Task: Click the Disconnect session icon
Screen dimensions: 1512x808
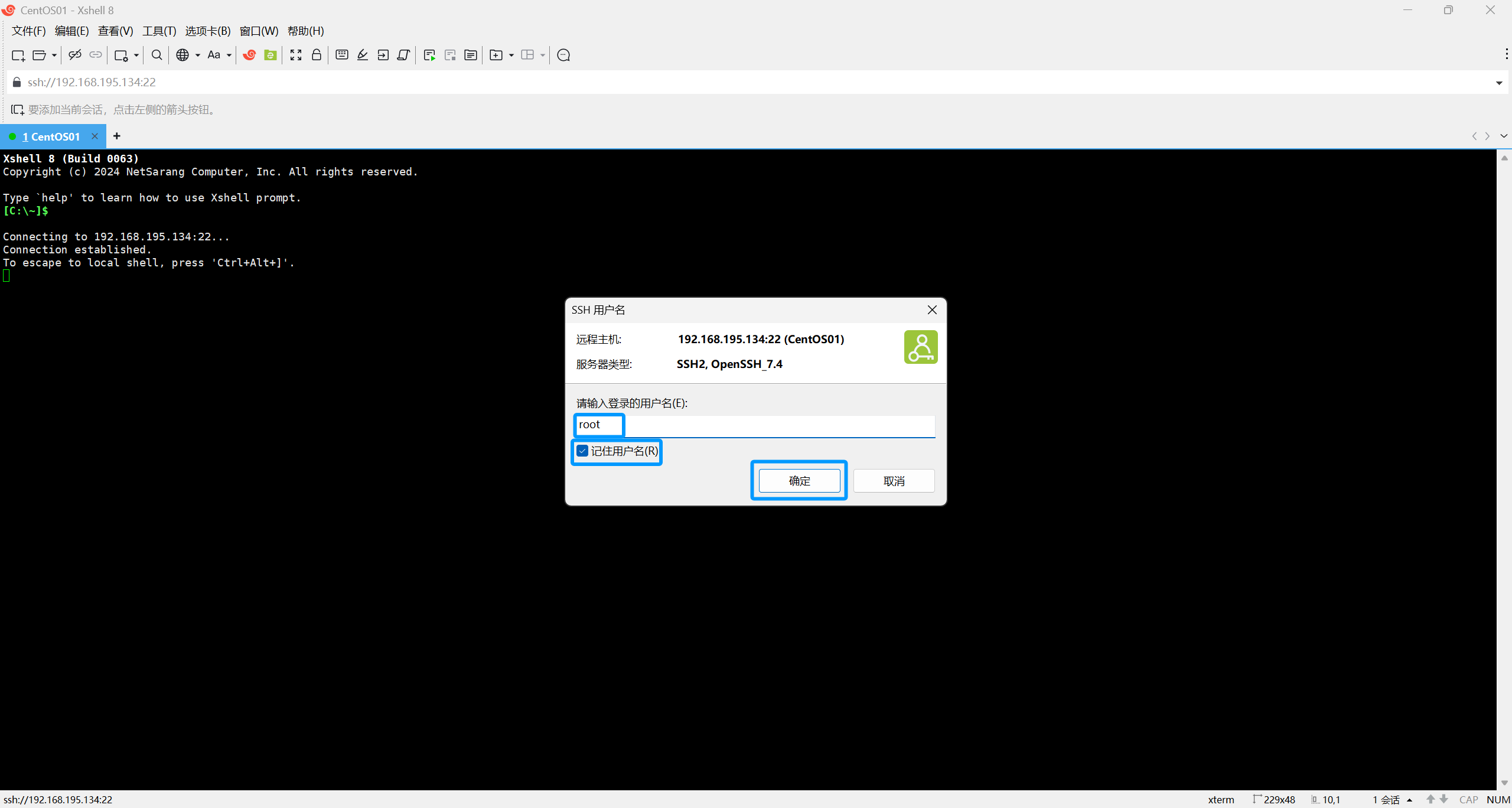Action: point(74,55)
